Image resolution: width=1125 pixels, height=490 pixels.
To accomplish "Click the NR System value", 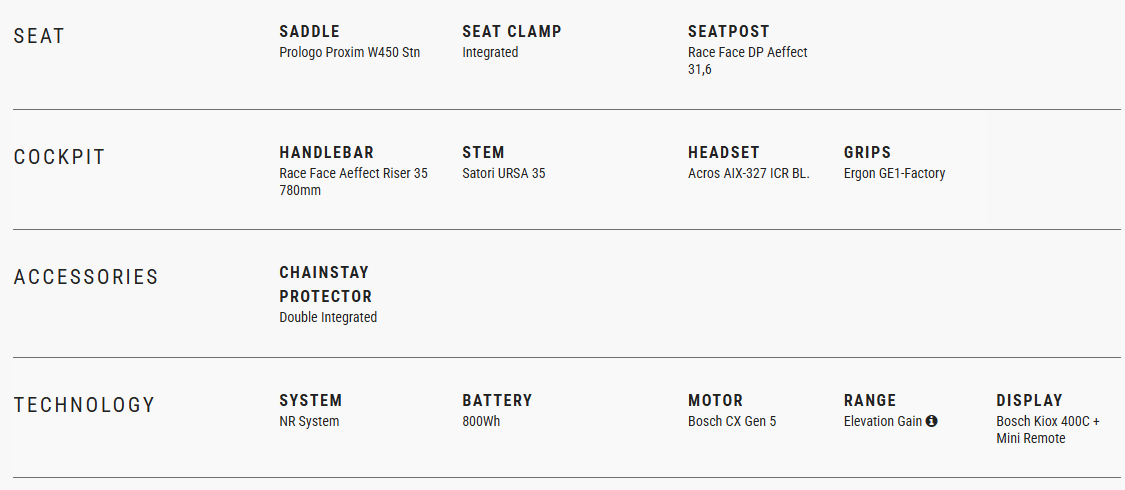I will (x=309, y=422).
